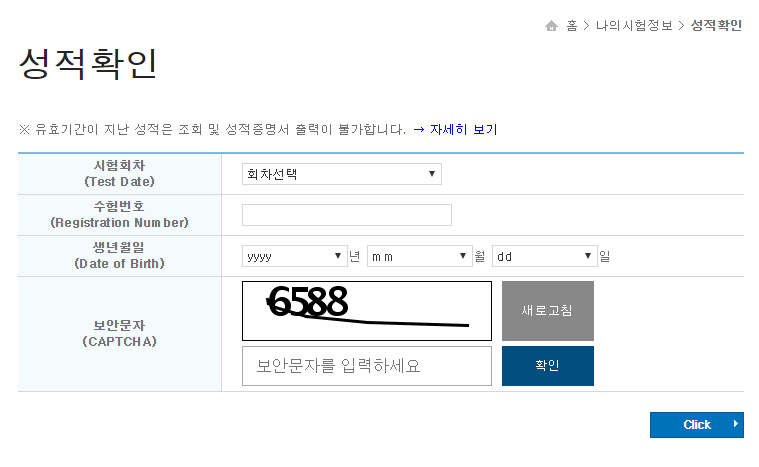The image size is (759, 467).
Task: Open the 회차선택 test date dropdown
Action: click(x=341, y=175)
